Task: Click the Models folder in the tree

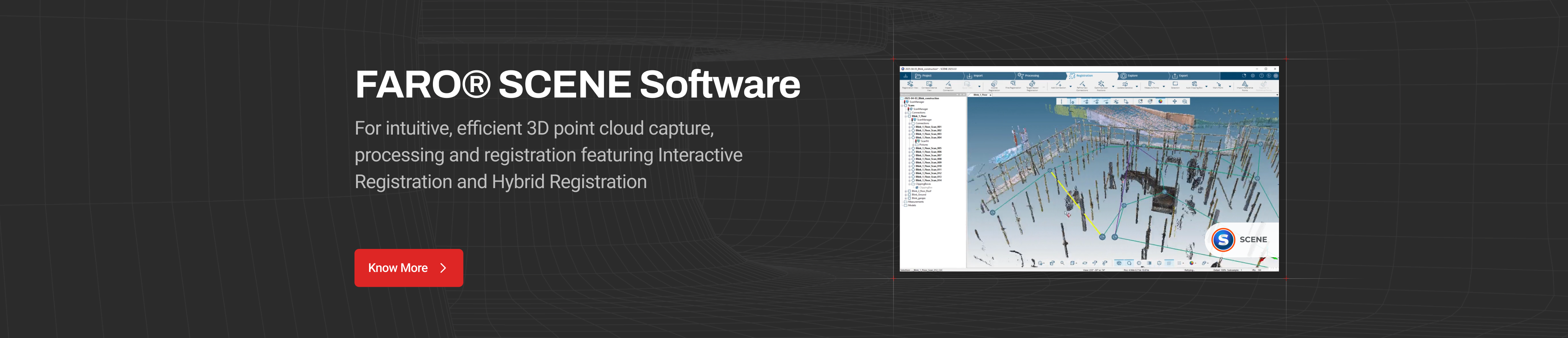Action: (x=913, y=205)
